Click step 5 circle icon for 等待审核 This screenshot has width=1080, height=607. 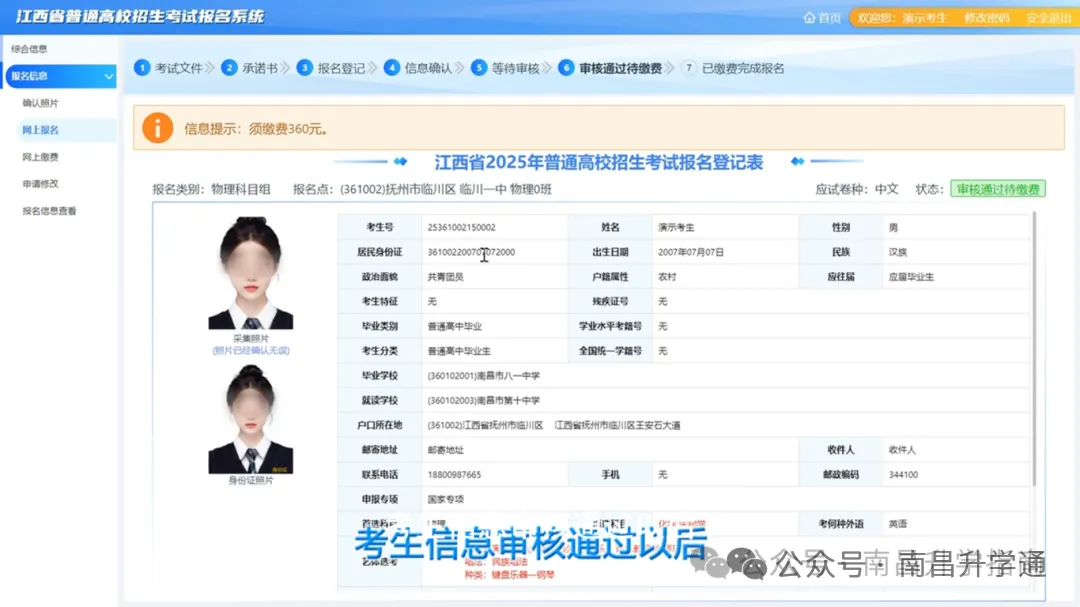(x=479, y=68)
